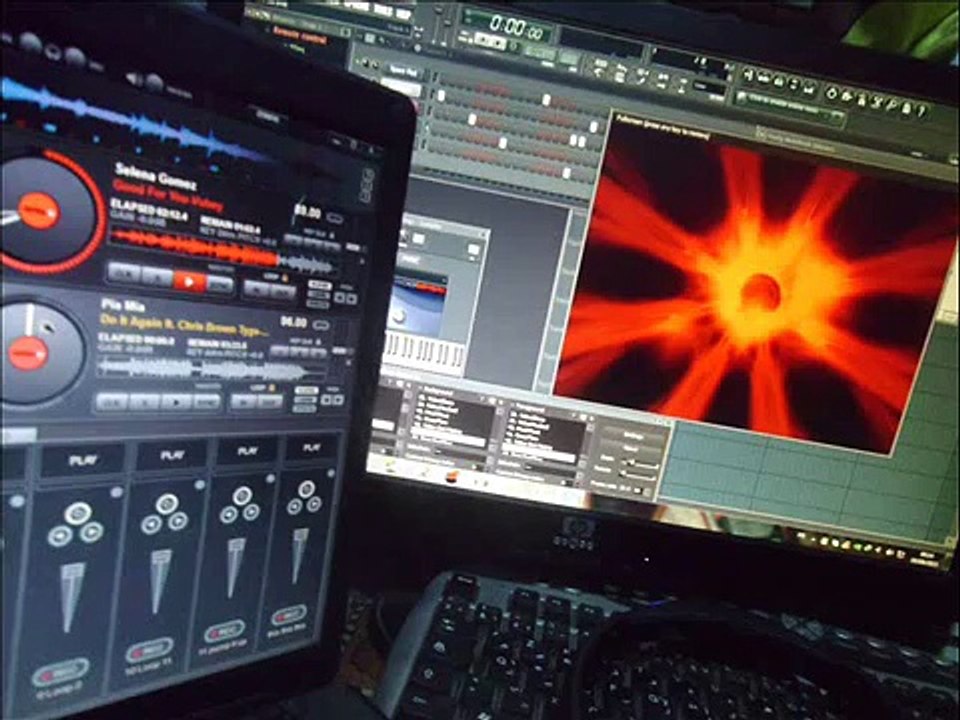Click the lower-left arrow circle in first sampler
This screenshot has width=960, height=720.
point(60,536)
